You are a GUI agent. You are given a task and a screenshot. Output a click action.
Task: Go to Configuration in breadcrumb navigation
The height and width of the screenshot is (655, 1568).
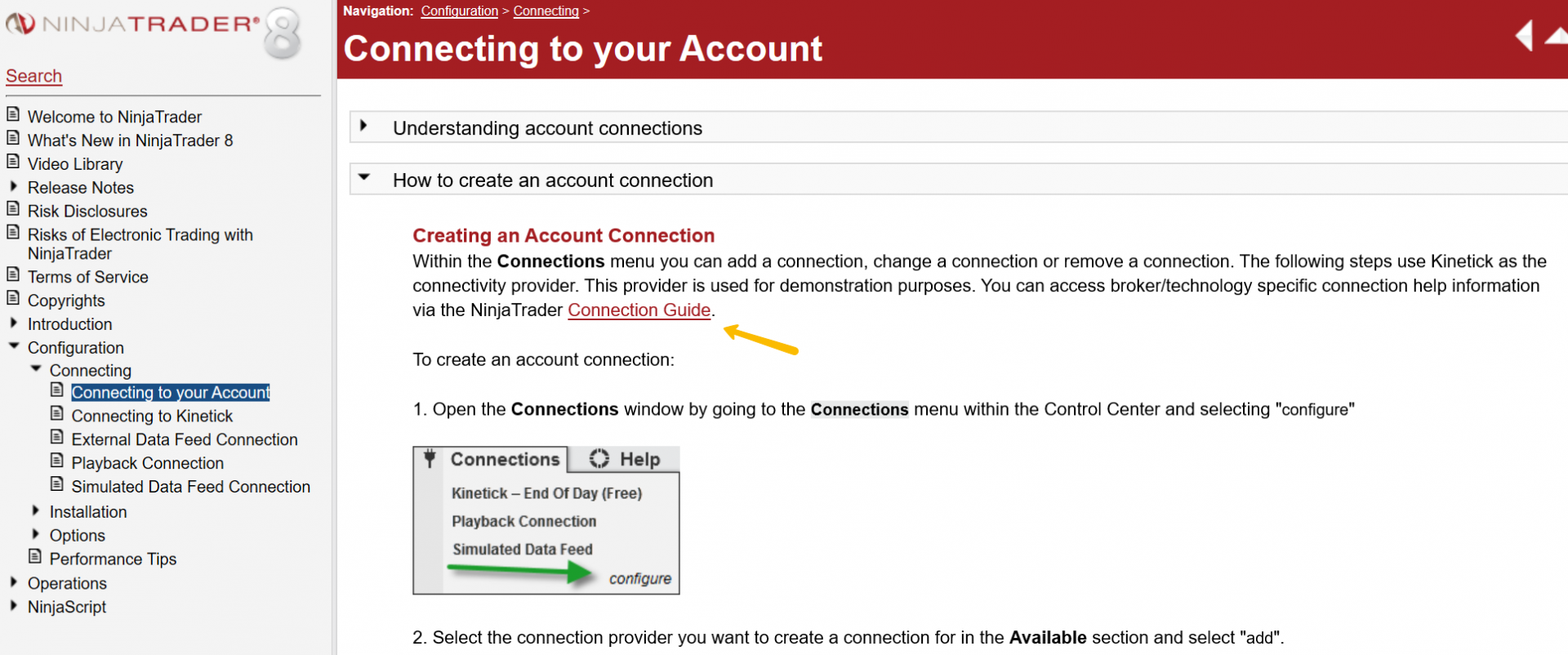(x=459, y=11)
